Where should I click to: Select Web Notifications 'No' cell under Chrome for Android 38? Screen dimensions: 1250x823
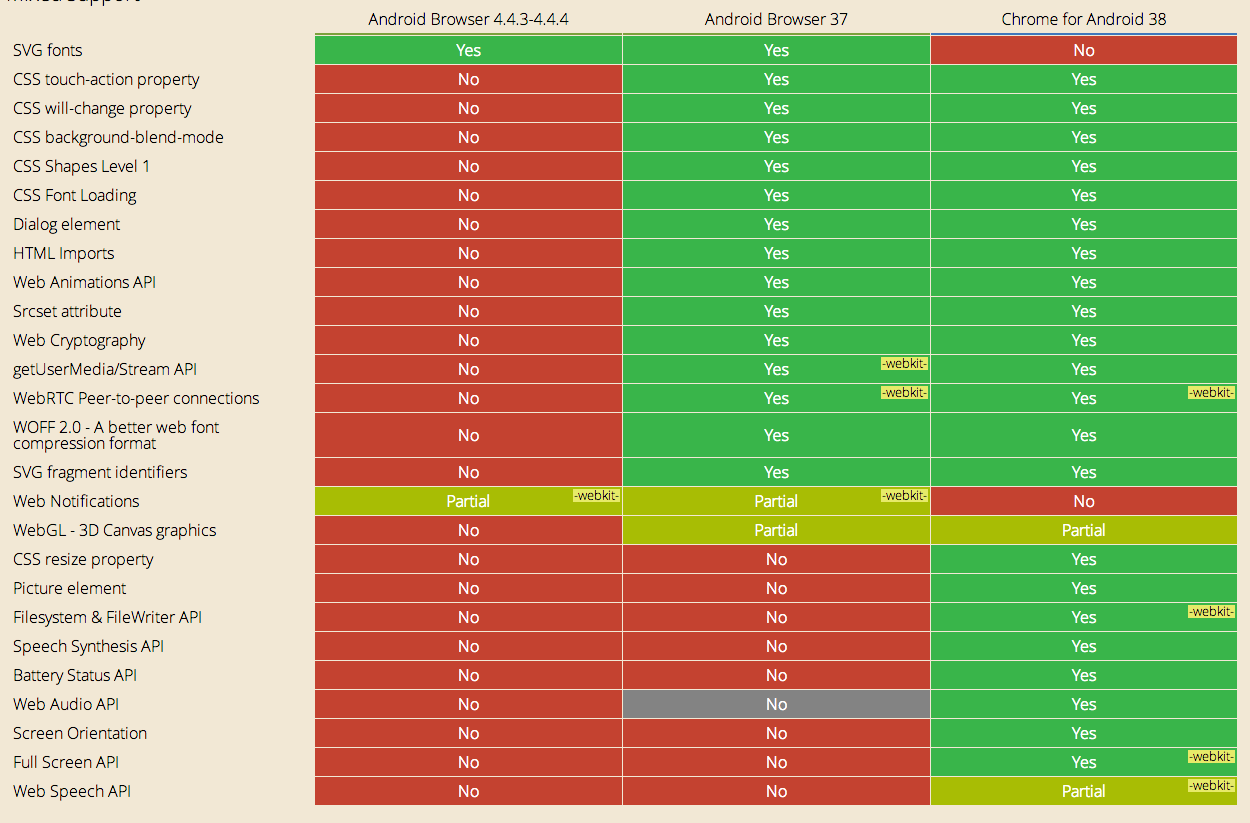(x=1084, y=501)
